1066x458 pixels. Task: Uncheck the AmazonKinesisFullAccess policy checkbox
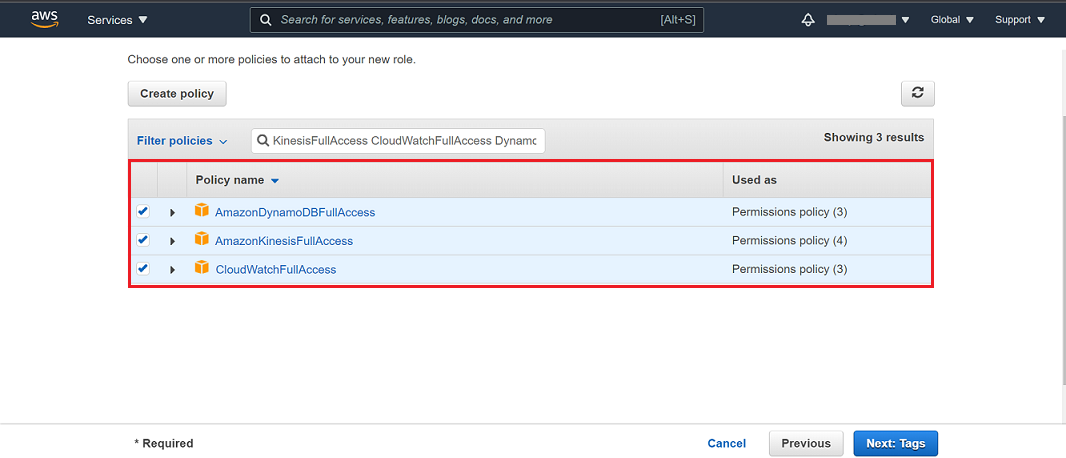pyautogui.click(x=143, y=240)
